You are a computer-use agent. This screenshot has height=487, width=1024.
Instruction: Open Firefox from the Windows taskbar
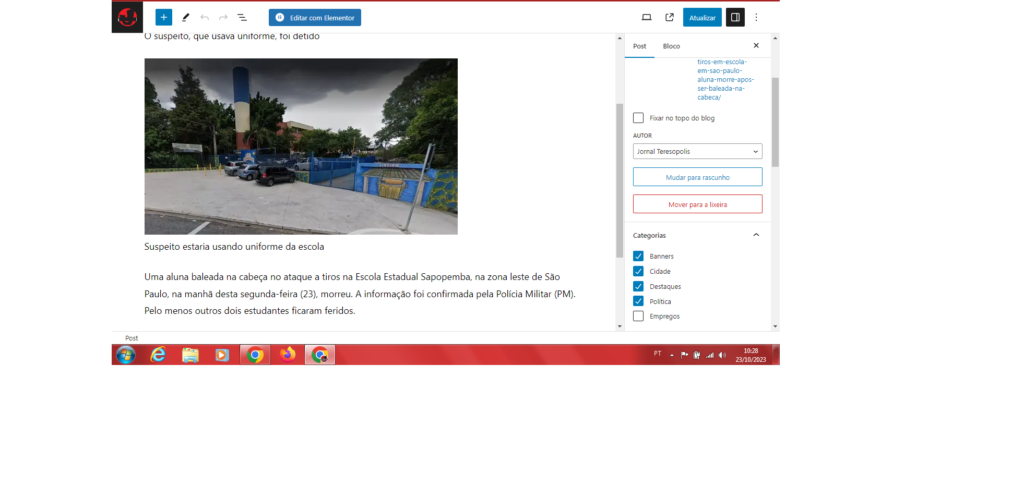(288, 354)
